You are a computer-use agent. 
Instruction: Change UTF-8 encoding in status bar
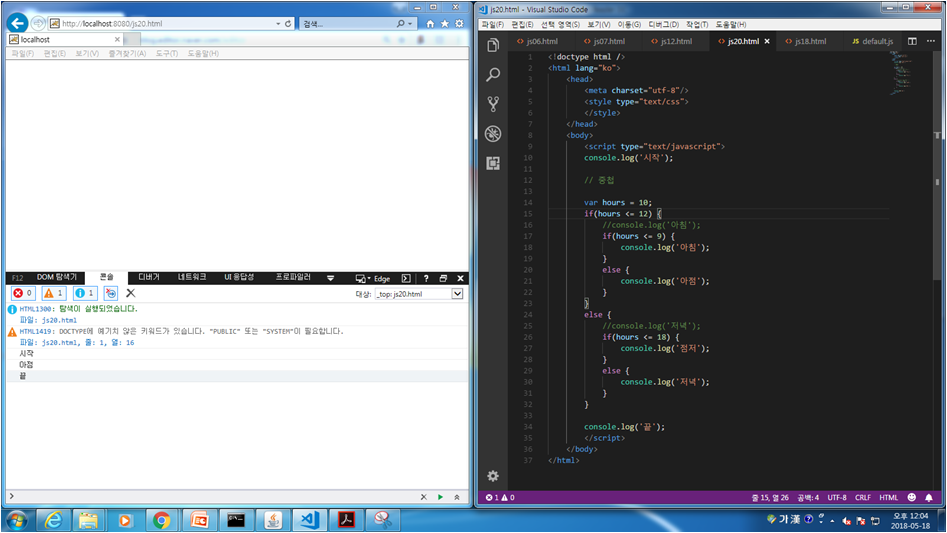click(836, 497)
